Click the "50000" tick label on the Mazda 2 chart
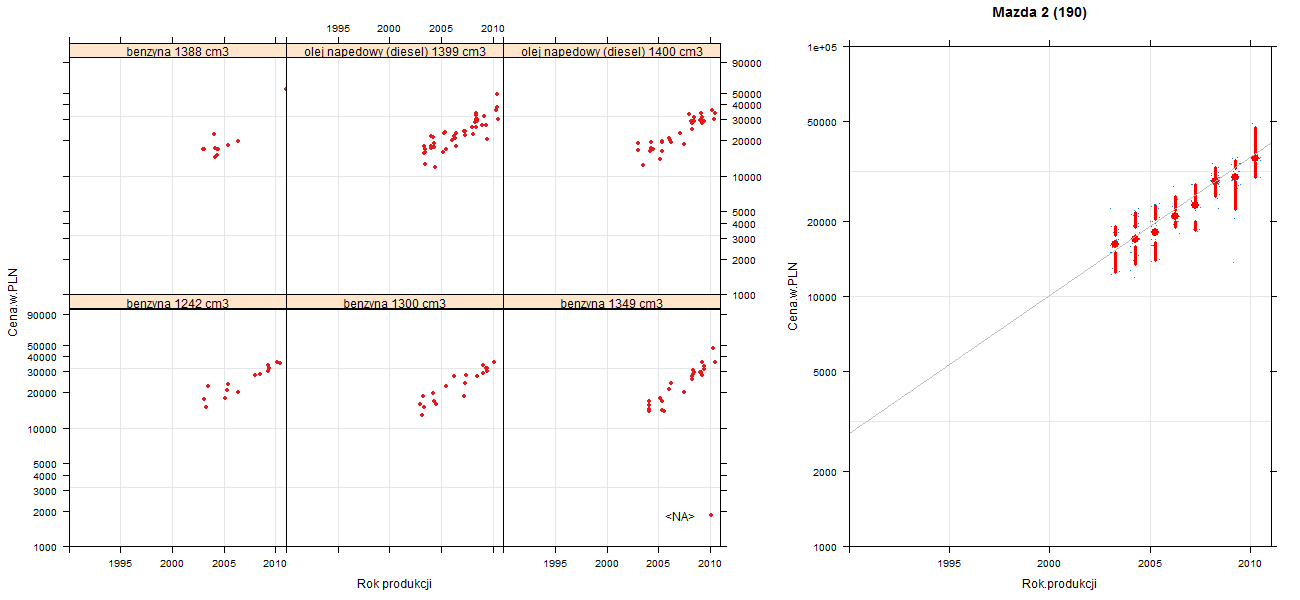This screenshot has height=600, width=1300. [824, 122]
